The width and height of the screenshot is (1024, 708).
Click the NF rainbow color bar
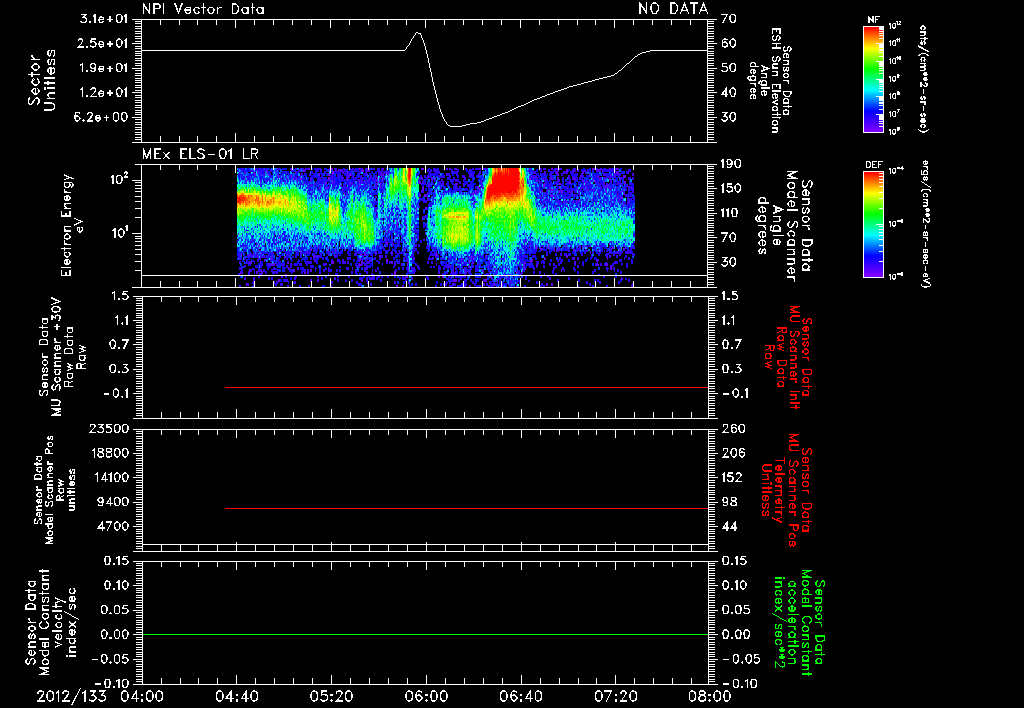(x=873, y=79)
